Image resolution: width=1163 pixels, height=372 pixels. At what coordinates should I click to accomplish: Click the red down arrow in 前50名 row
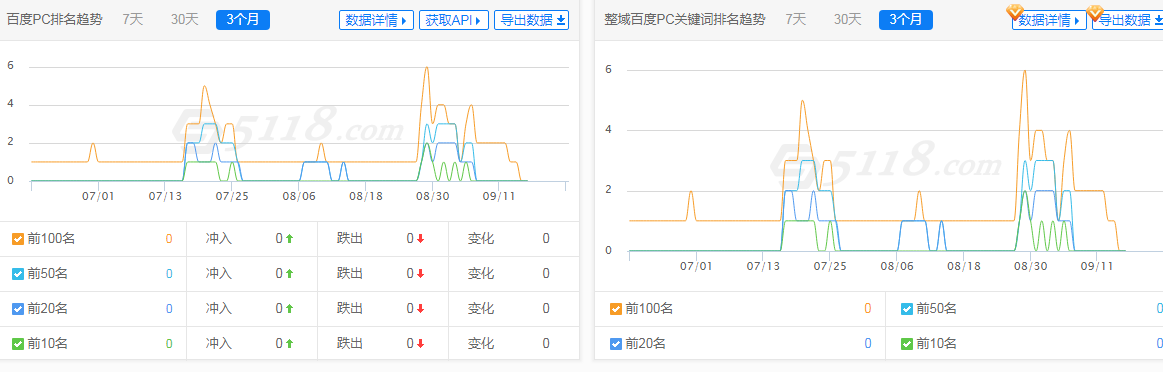(x=421, y=274)
